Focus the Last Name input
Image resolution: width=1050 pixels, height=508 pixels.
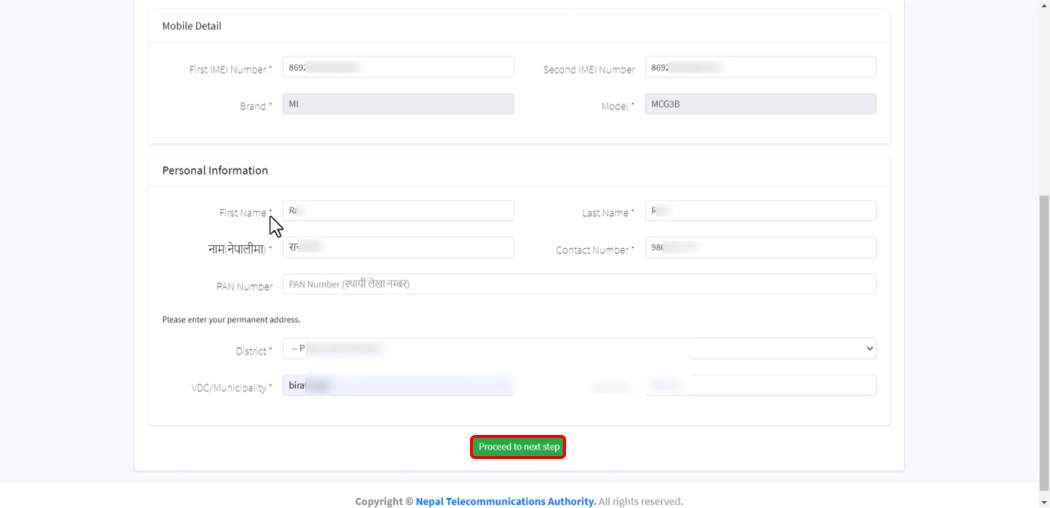click(761, 210)
